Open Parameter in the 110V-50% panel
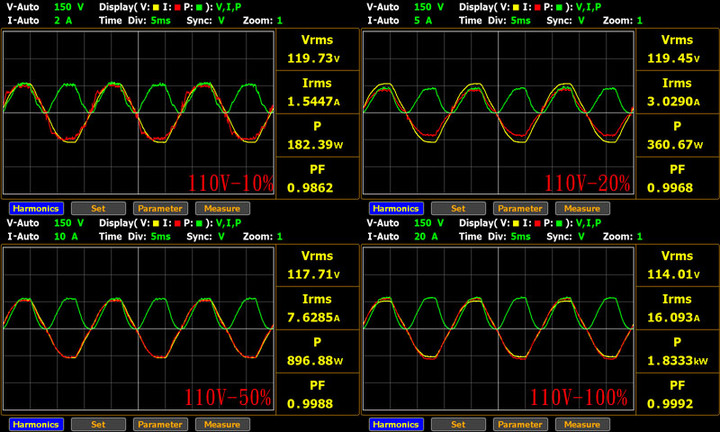Image resolution: width=720 pixels, height=432 pixels. tap(160, 424)
